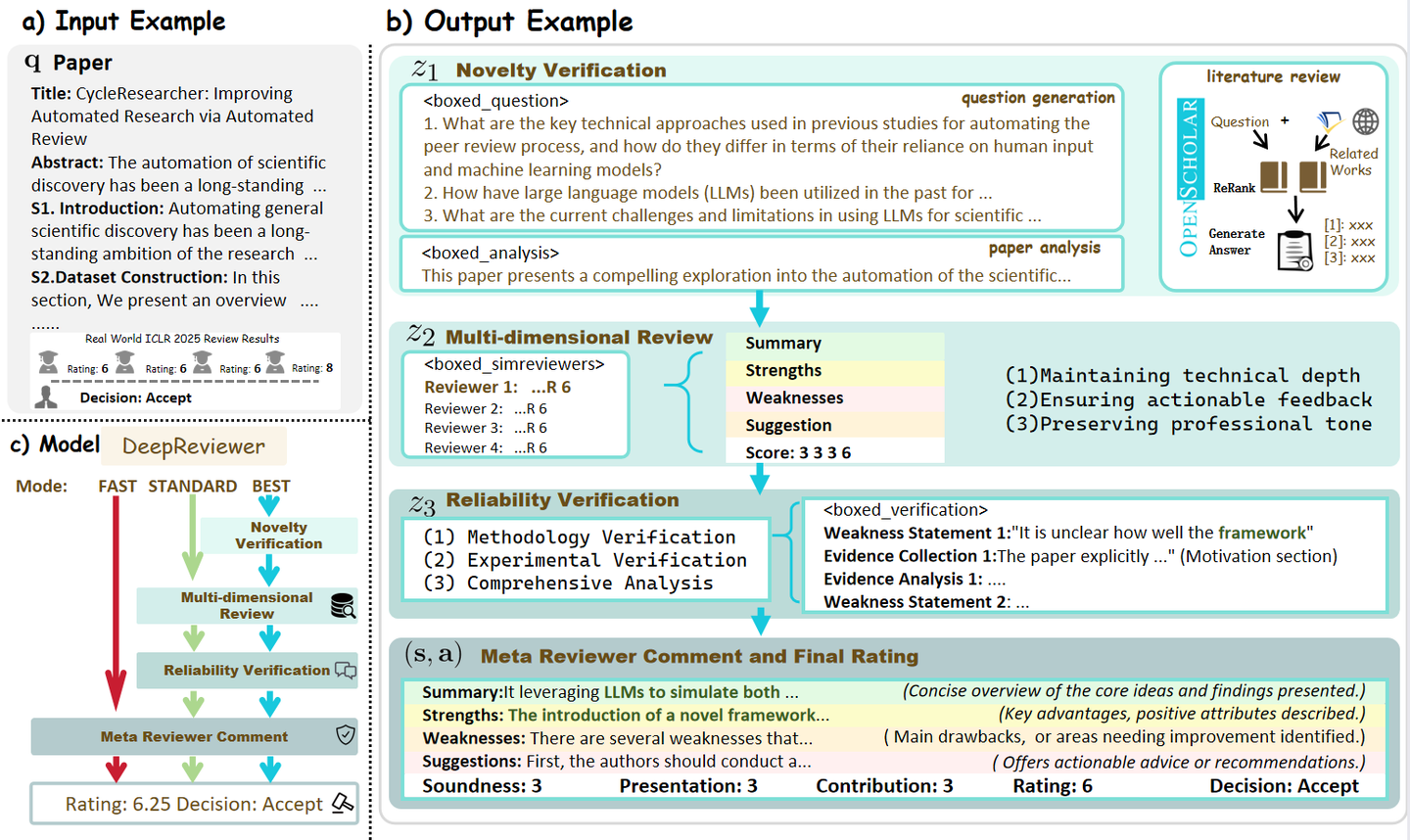Click the shield icon on Meta Reviewer Comment

(x=345, y=735)
